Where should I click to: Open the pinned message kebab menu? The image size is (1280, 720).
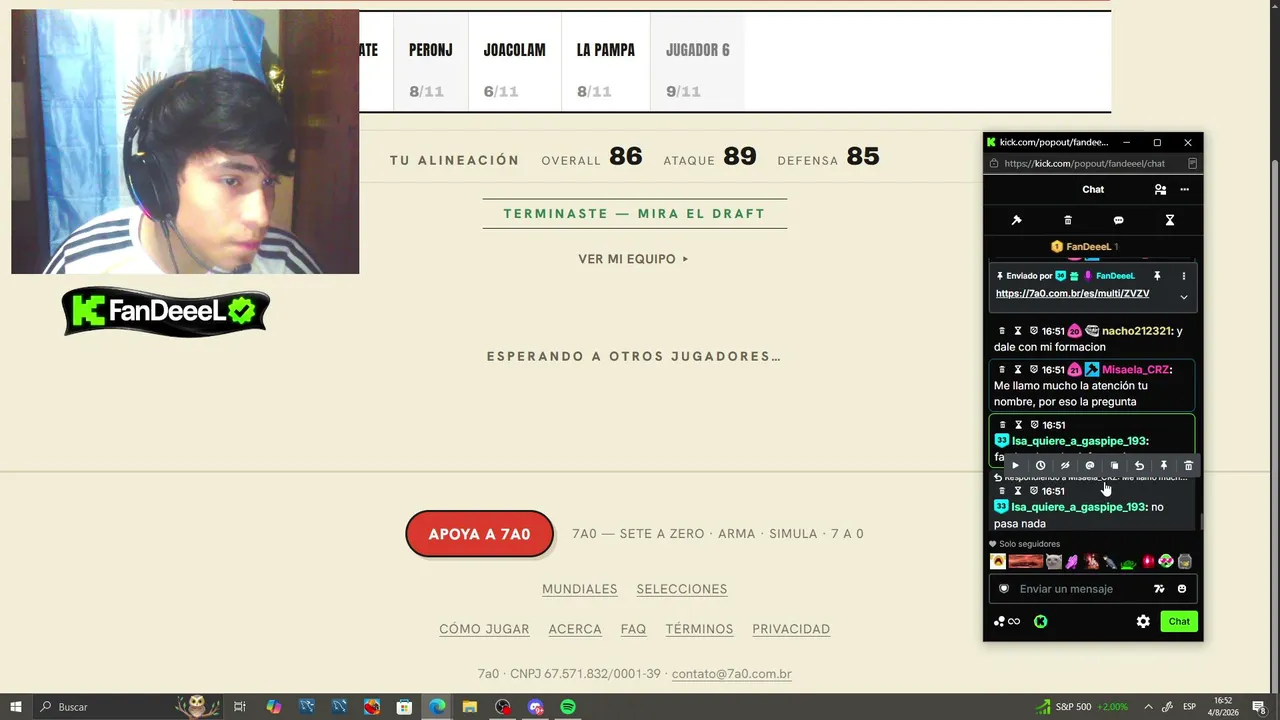tap(1184, 276)
